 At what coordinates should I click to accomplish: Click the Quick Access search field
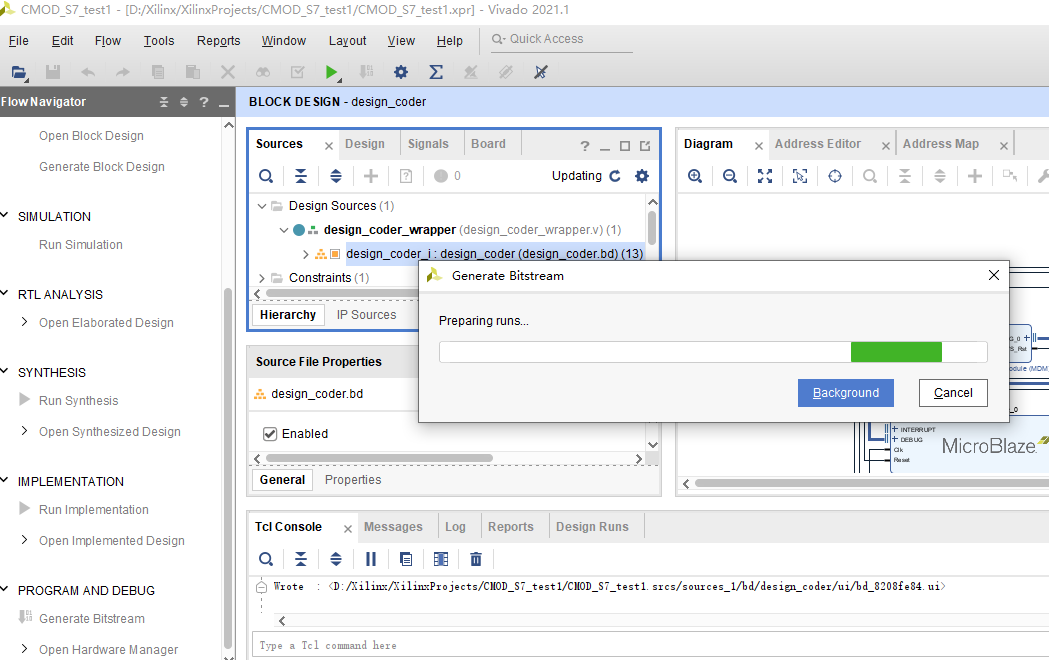click(x=561, y=39)
